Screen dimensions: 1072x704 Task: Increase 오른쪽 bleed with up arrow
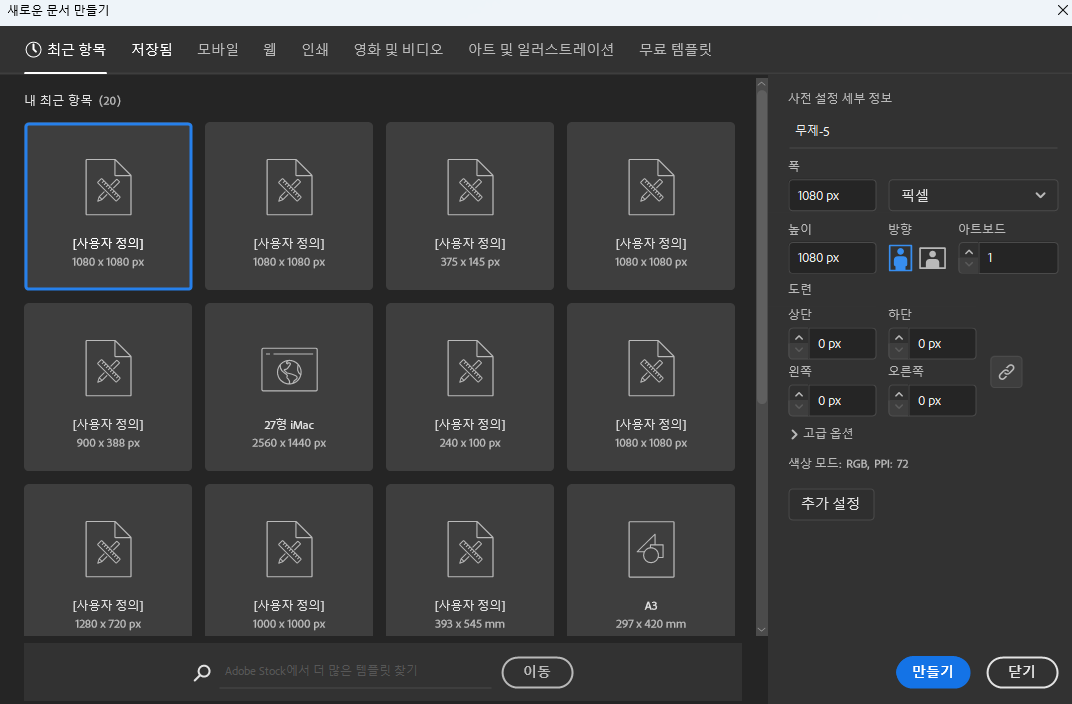click(898, 394)
